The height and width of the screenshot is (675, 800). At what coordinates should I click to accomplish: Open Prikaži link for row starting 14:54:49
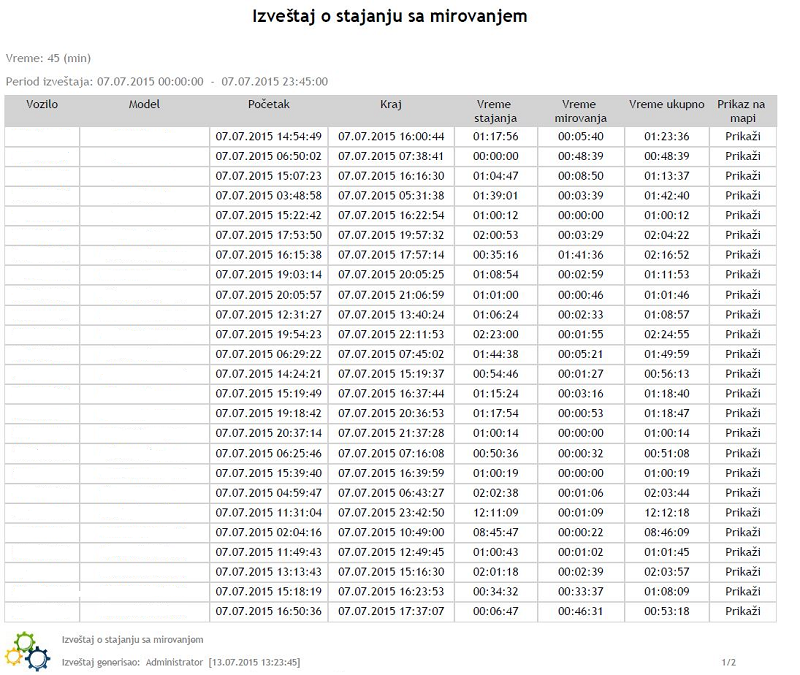click(x=742, y=136)
